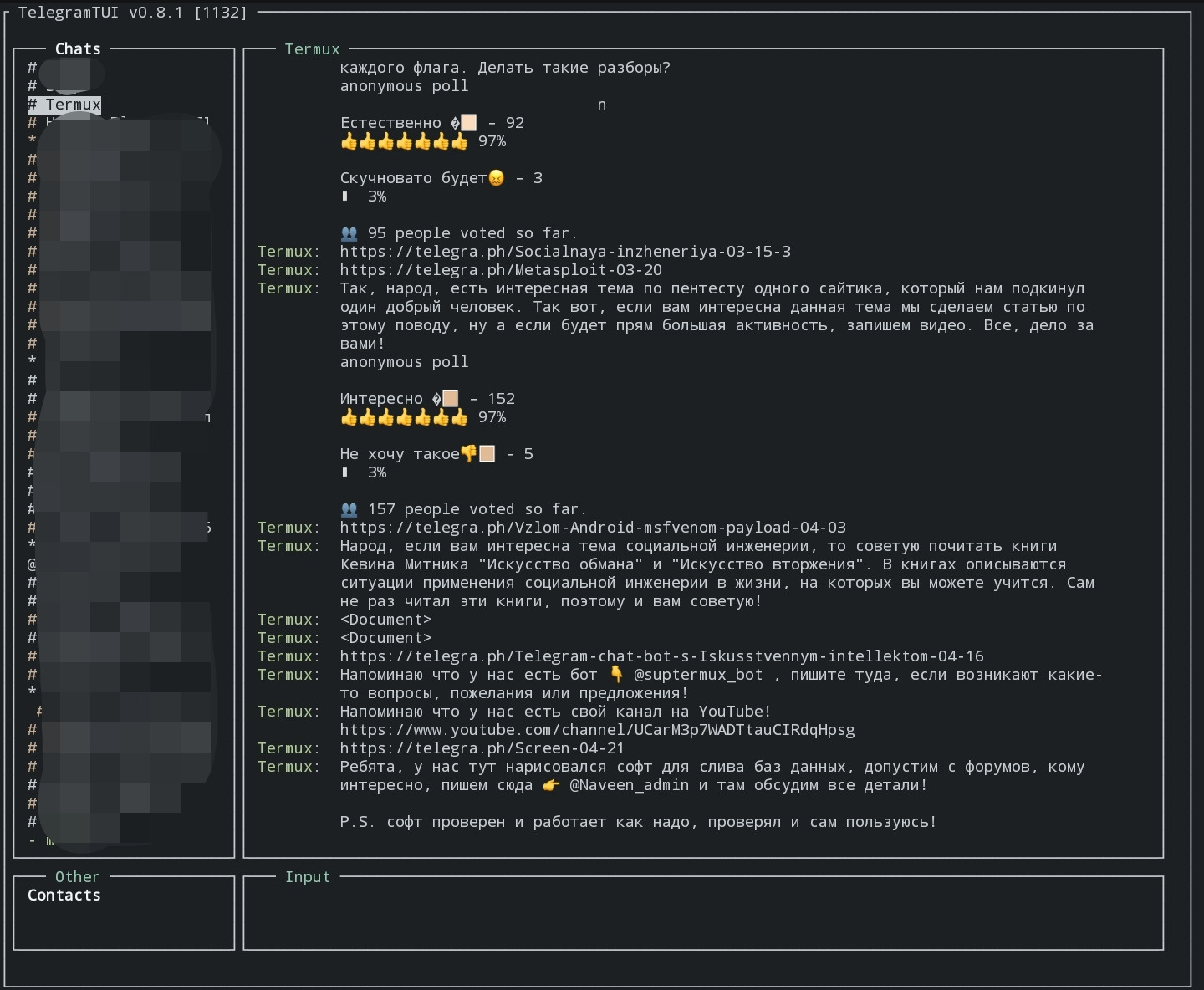The width and height of the screenshot is (1204, 990).
Task: Open the <Document> just above the Telegram-chat-bot link
Action: [x=385, y=638]
